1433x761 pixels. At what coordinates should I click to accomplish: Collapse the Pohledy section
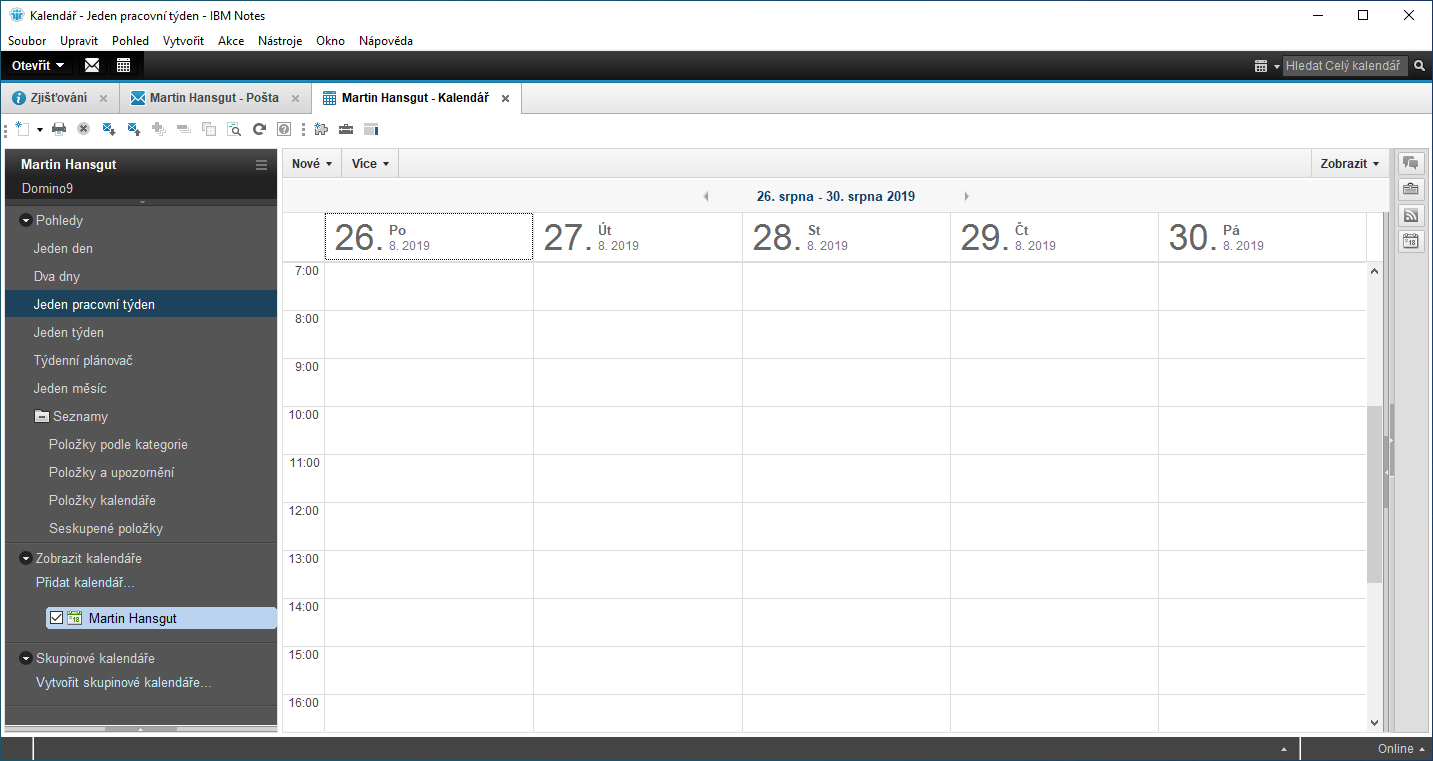[x=25, y=220]
